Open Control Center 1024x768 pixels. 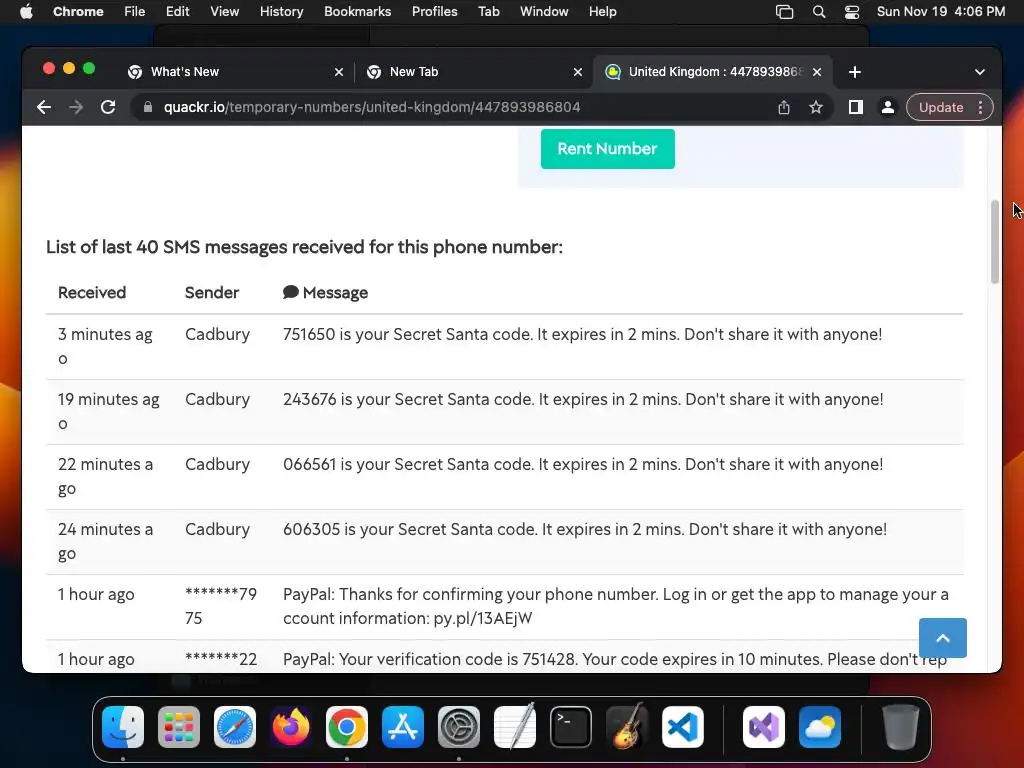click(852, 12)
